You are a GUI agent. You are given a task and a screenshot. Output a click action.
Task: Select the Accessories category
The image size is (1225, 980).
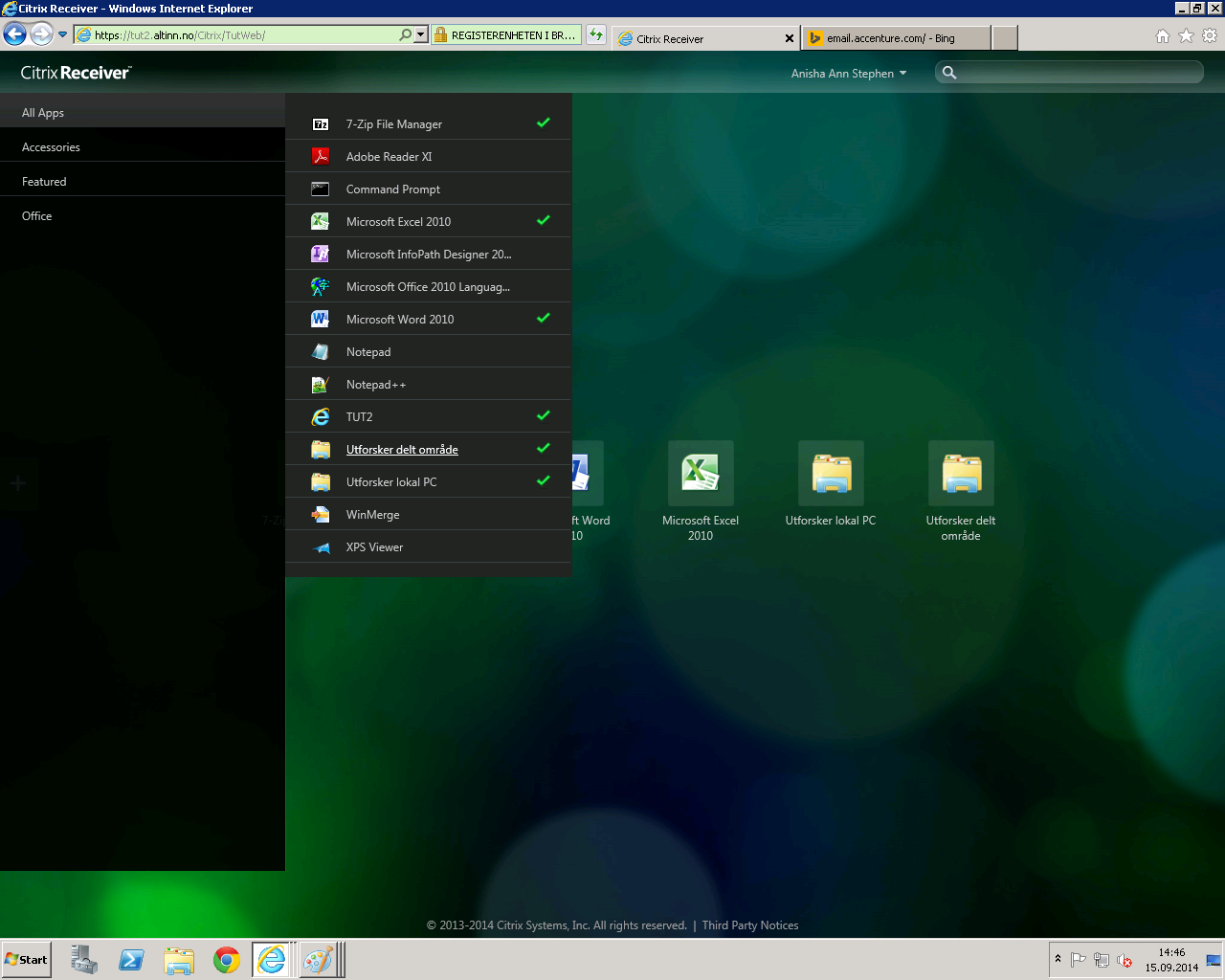(x=143, y=147)
